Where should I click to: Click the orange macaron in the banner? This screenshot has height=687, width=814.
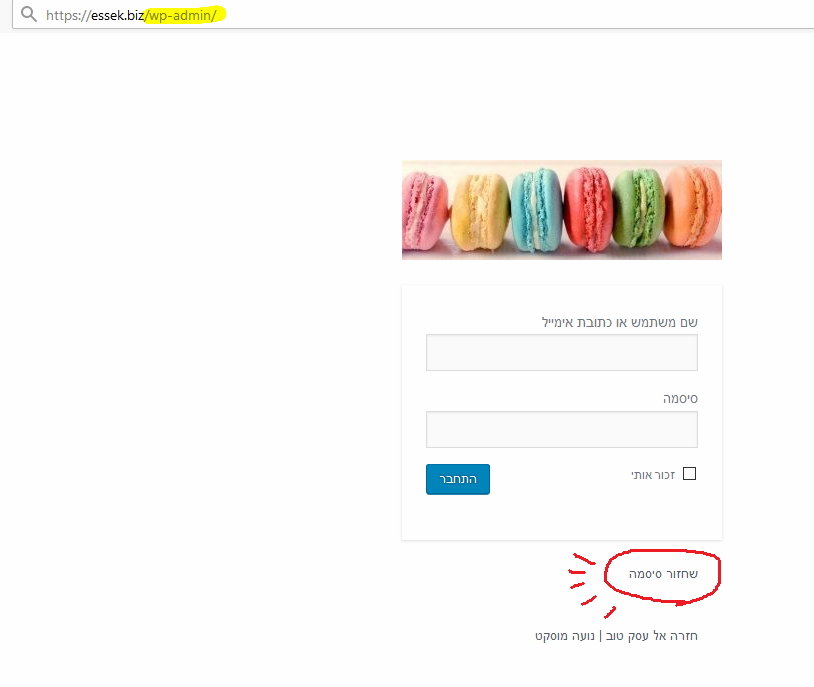pyautogui.click(x=693, y=206)
